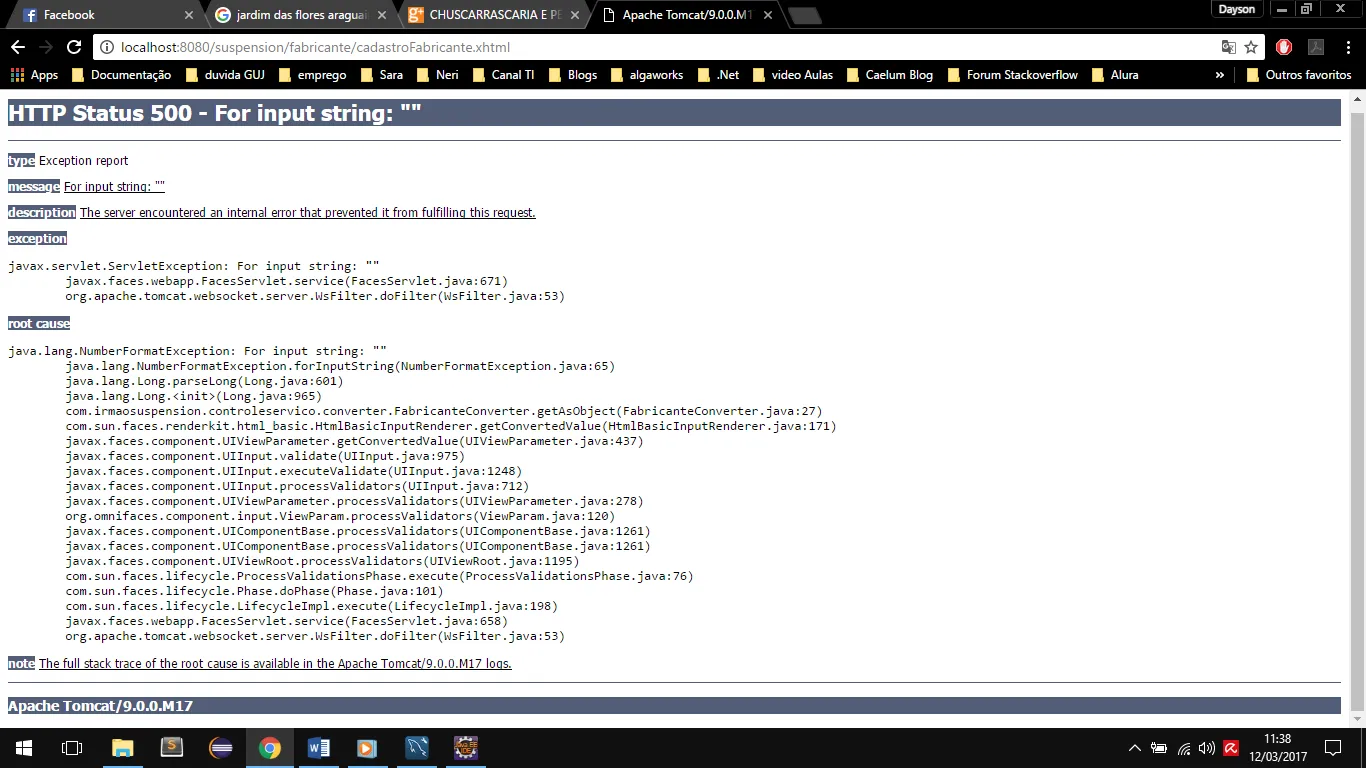Image resolution: width=1366 pixels, height=768 pixels.
Task: Click the 'javax.servlet.ServletException' line
Action: [x=193, y=266]
